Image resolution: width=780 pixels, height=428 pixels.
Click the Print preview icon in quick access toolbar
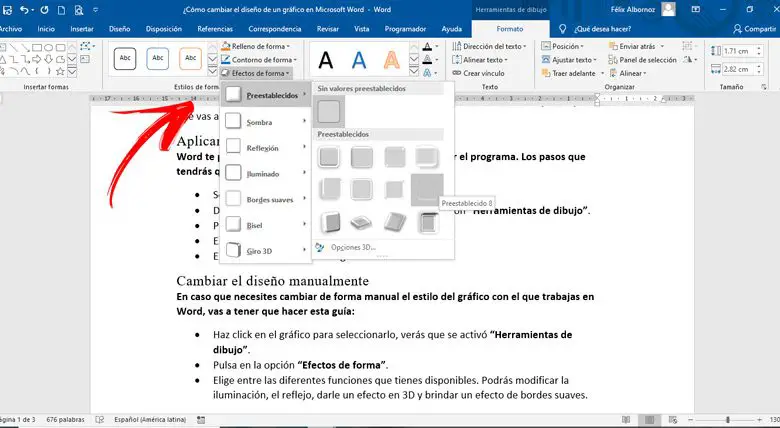(79, 10)
